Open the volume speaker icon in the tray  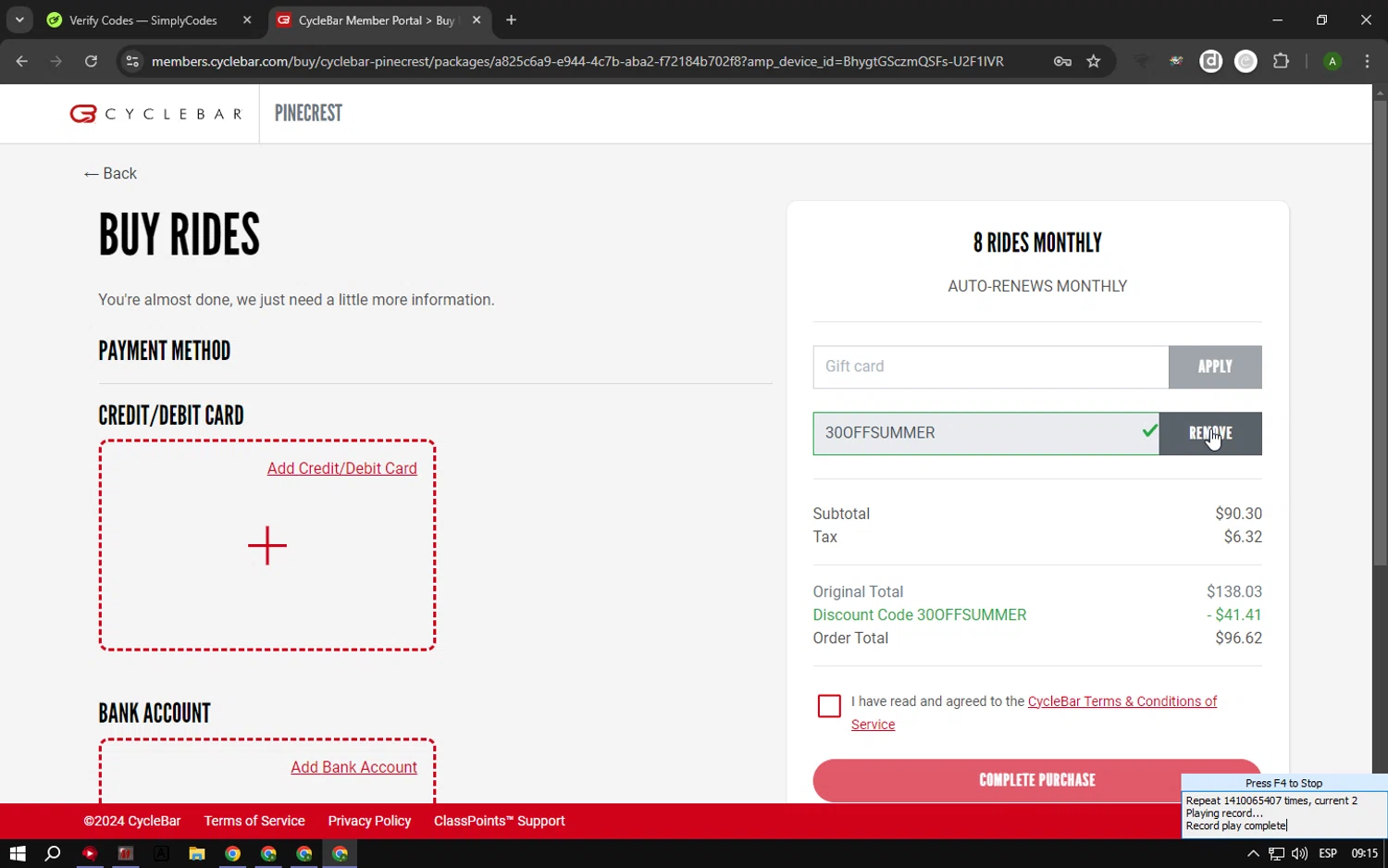[1300, 853]
